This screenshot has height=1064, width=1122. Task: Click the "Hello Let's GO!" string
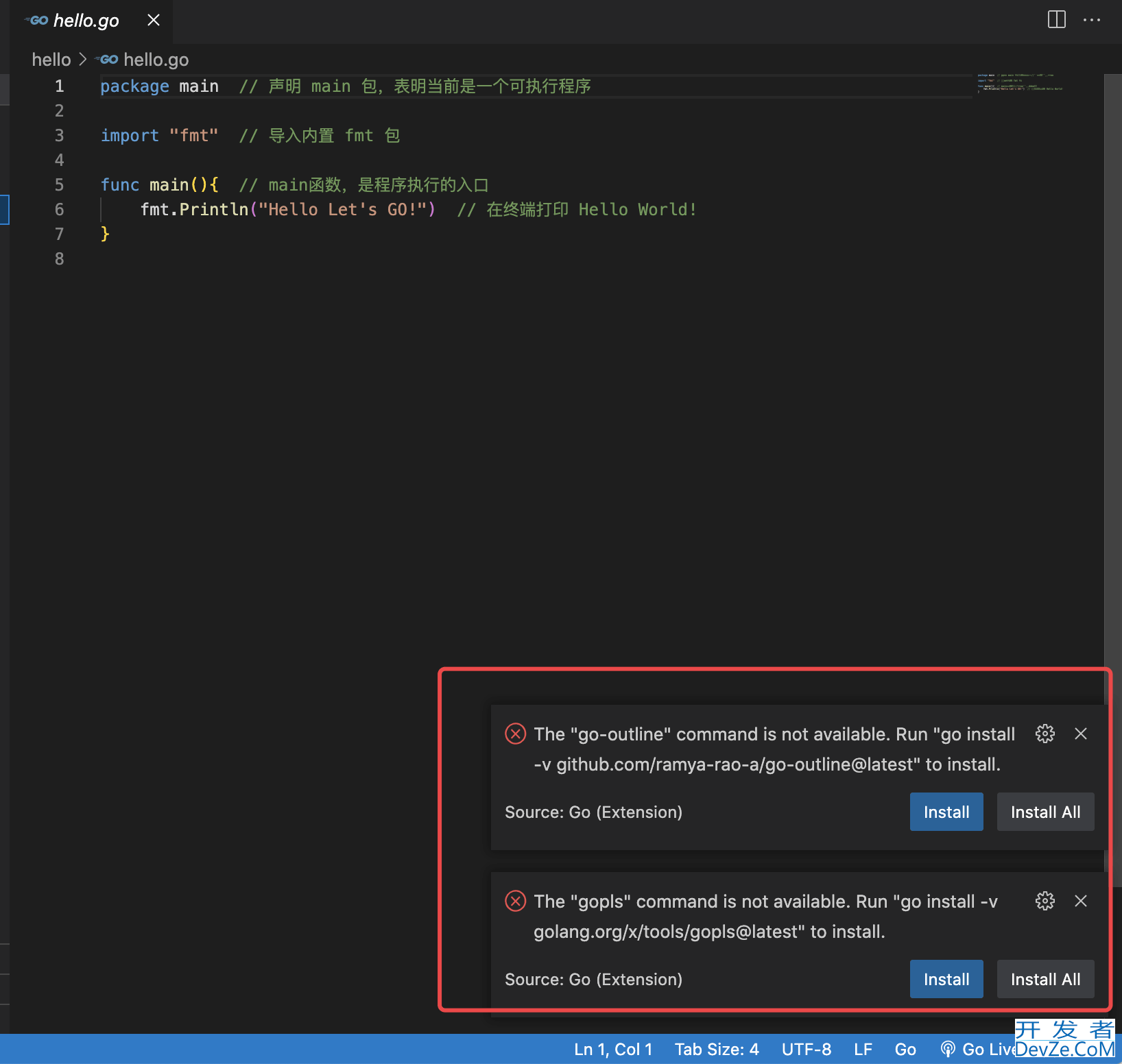(x=343, y=210)
